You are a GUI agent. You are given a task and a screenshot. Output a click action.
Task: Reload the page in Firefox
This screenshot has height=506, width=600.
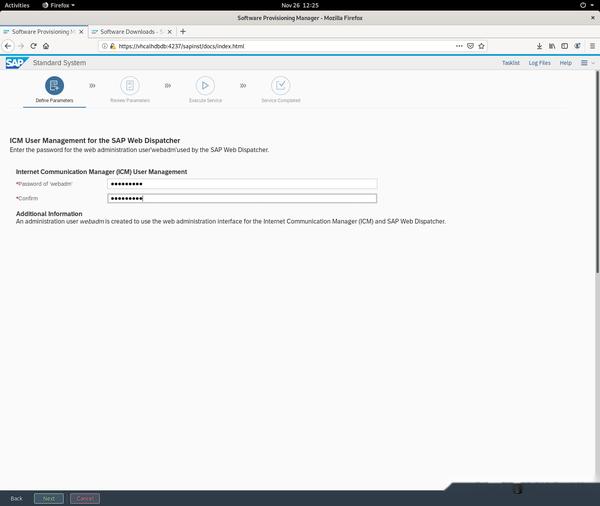click(33, 46)
